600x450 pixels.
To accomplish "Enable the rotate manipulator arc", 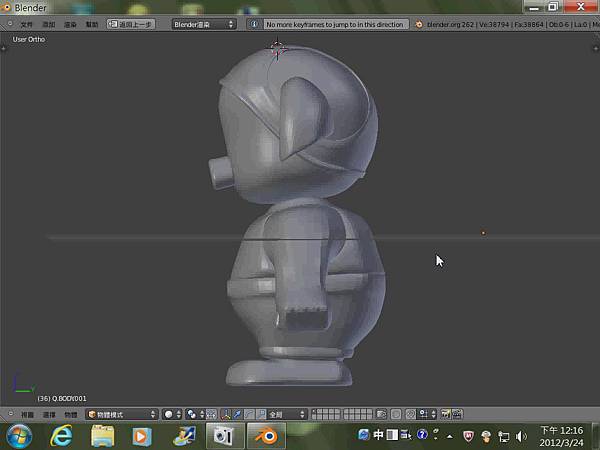I will [249, 414].
